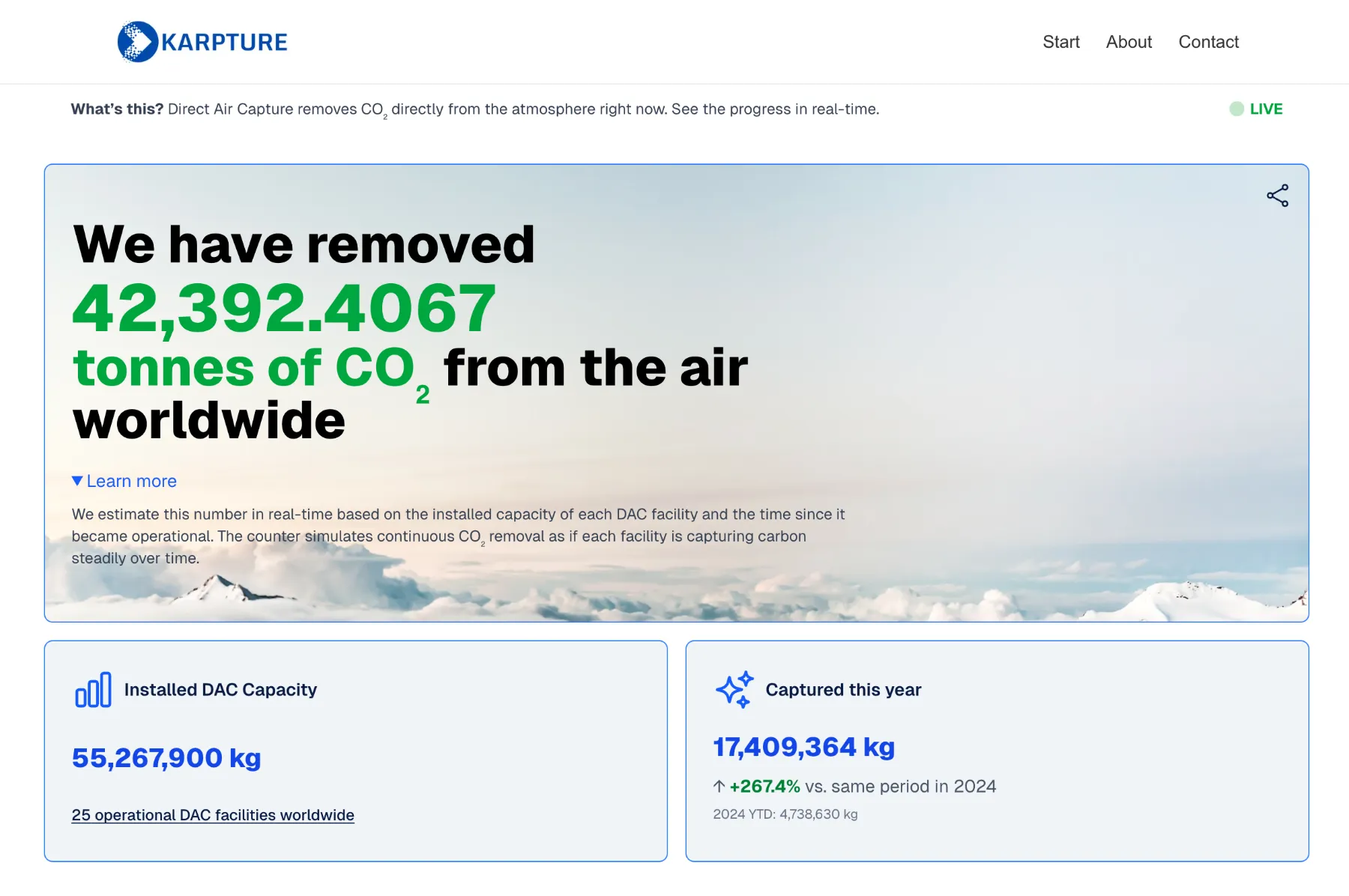Go to the About page
The height and width of the screenshot is (896, 1349).
[1129, 42]
